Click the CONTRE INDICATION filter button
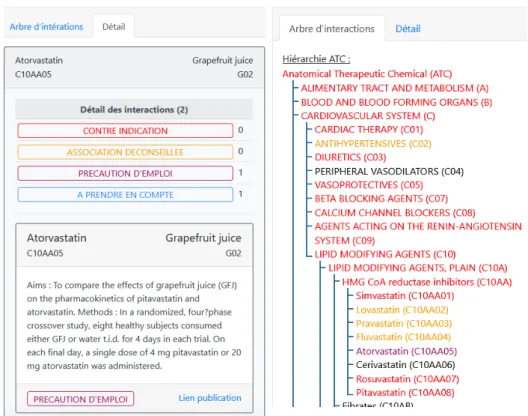The width and height of the screenshot is (528, 416). (x=125, y=131)
